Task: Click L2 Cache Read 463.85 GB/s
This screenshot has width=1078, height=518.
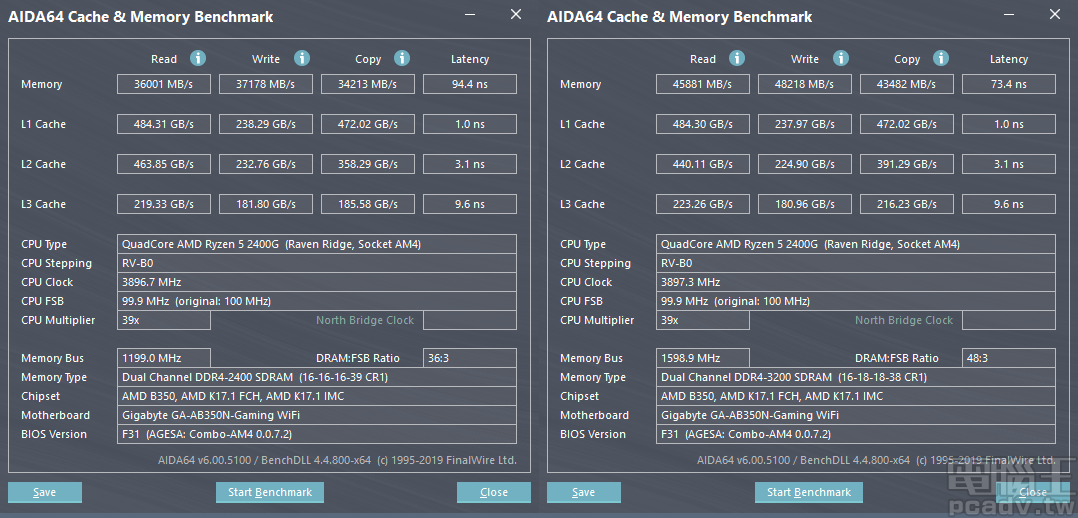Action: (164, 164)
